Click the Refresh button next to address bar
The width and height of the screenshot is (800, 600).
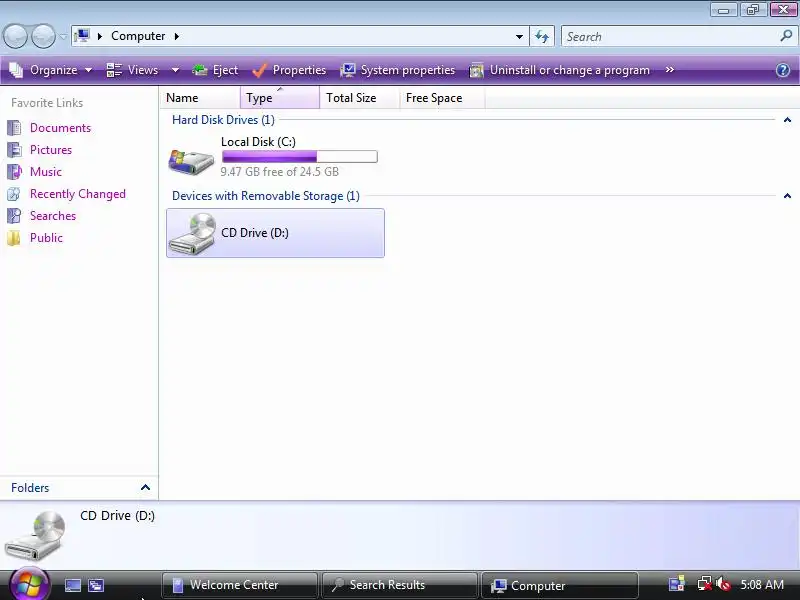[x=542, y=37]
